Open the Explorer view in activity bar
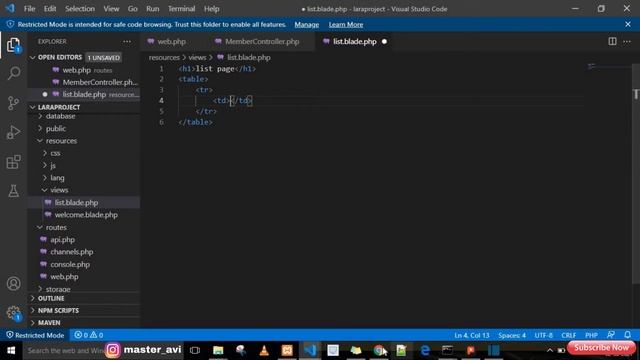The width and height of the screenshot is (640, 360). tap(13, 44)
